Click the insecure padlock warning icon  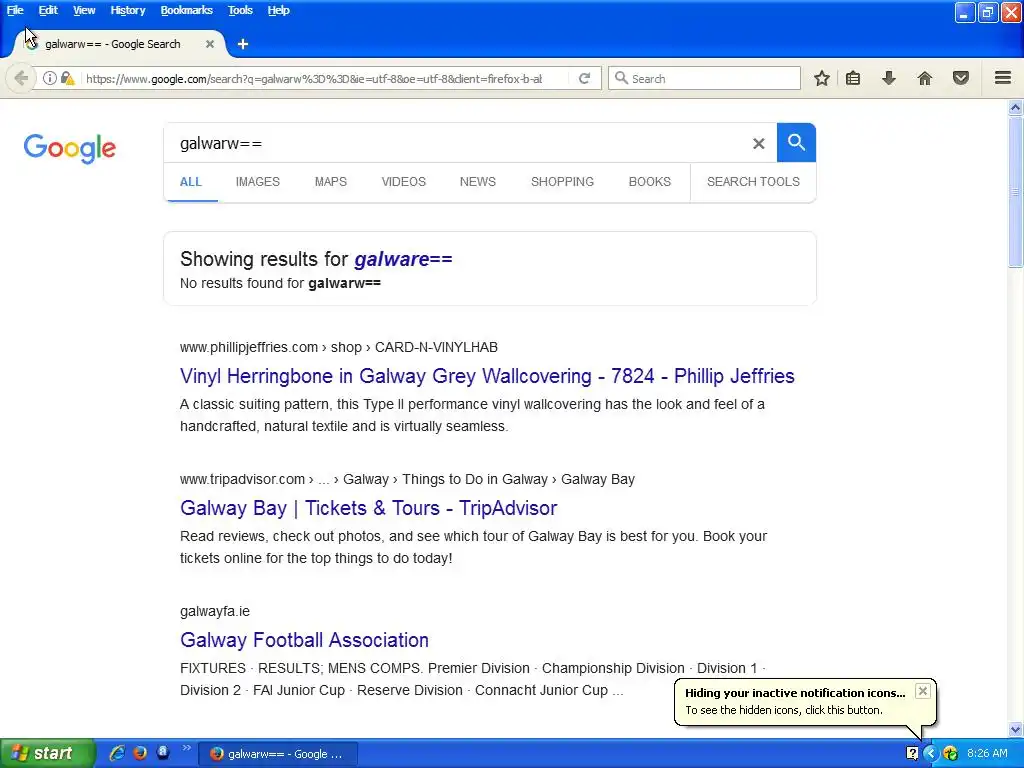pyautogui.click(x=67, y=78)
